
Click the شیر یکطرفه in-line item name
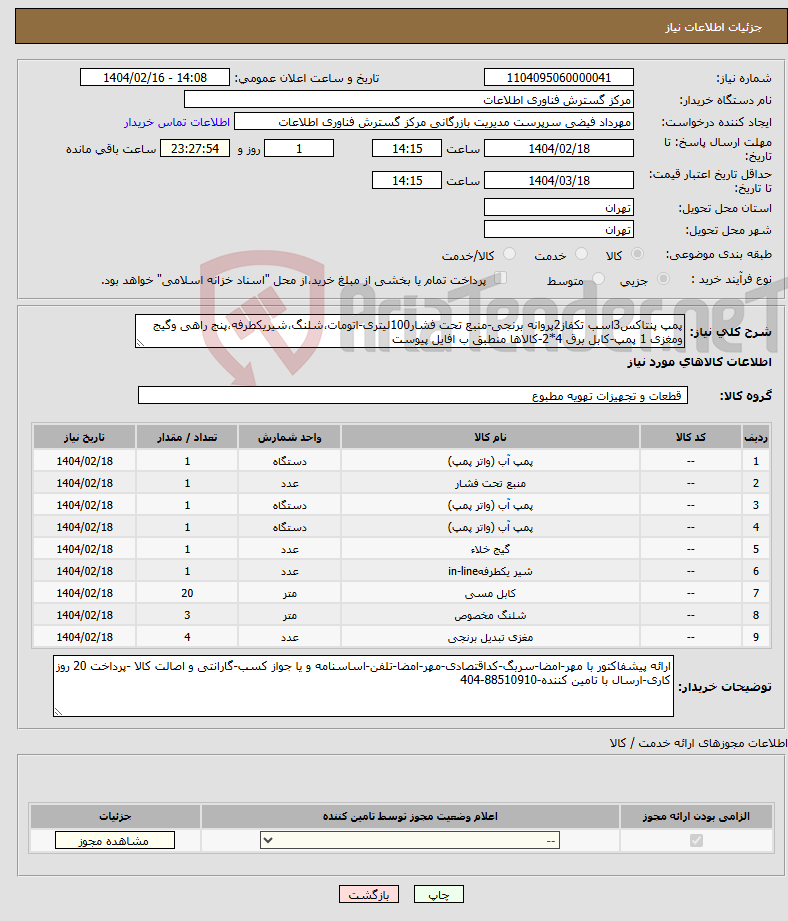(x=490, y=572)
